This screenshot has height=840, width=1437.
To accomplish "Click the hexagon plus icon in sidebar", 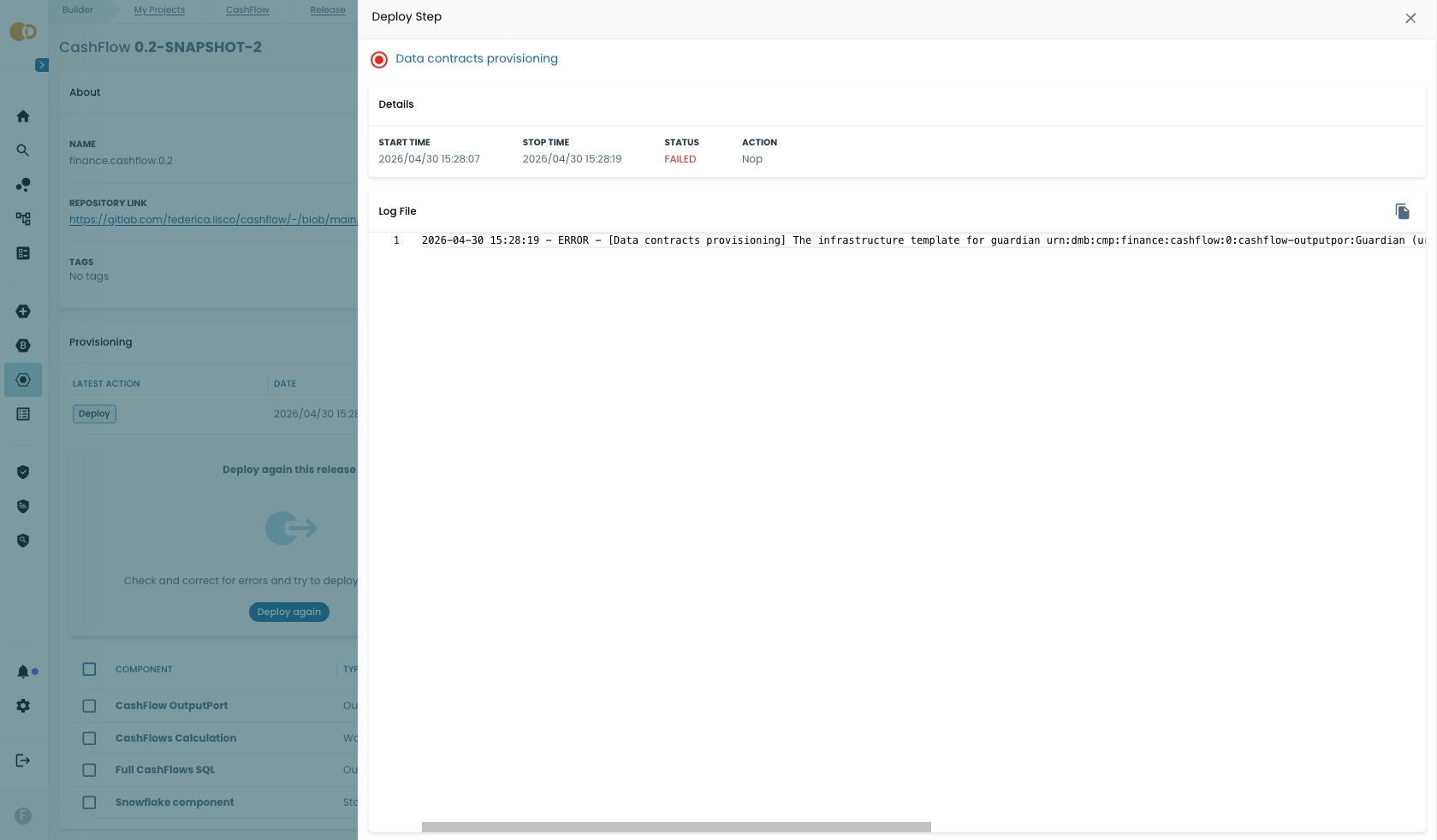I will pos(23,311).
